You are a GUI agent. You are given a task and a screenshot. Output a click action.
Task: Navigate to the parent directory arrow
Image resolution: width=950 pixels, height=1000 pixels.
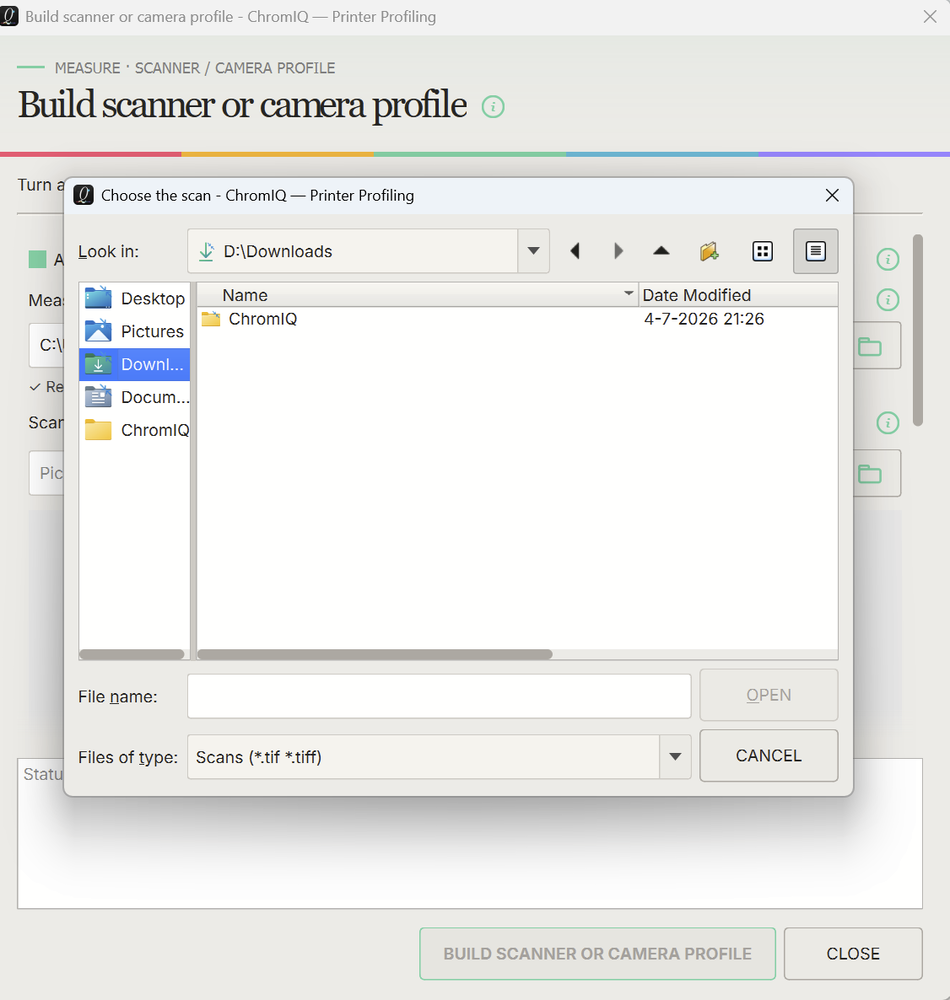pos(661,251)
